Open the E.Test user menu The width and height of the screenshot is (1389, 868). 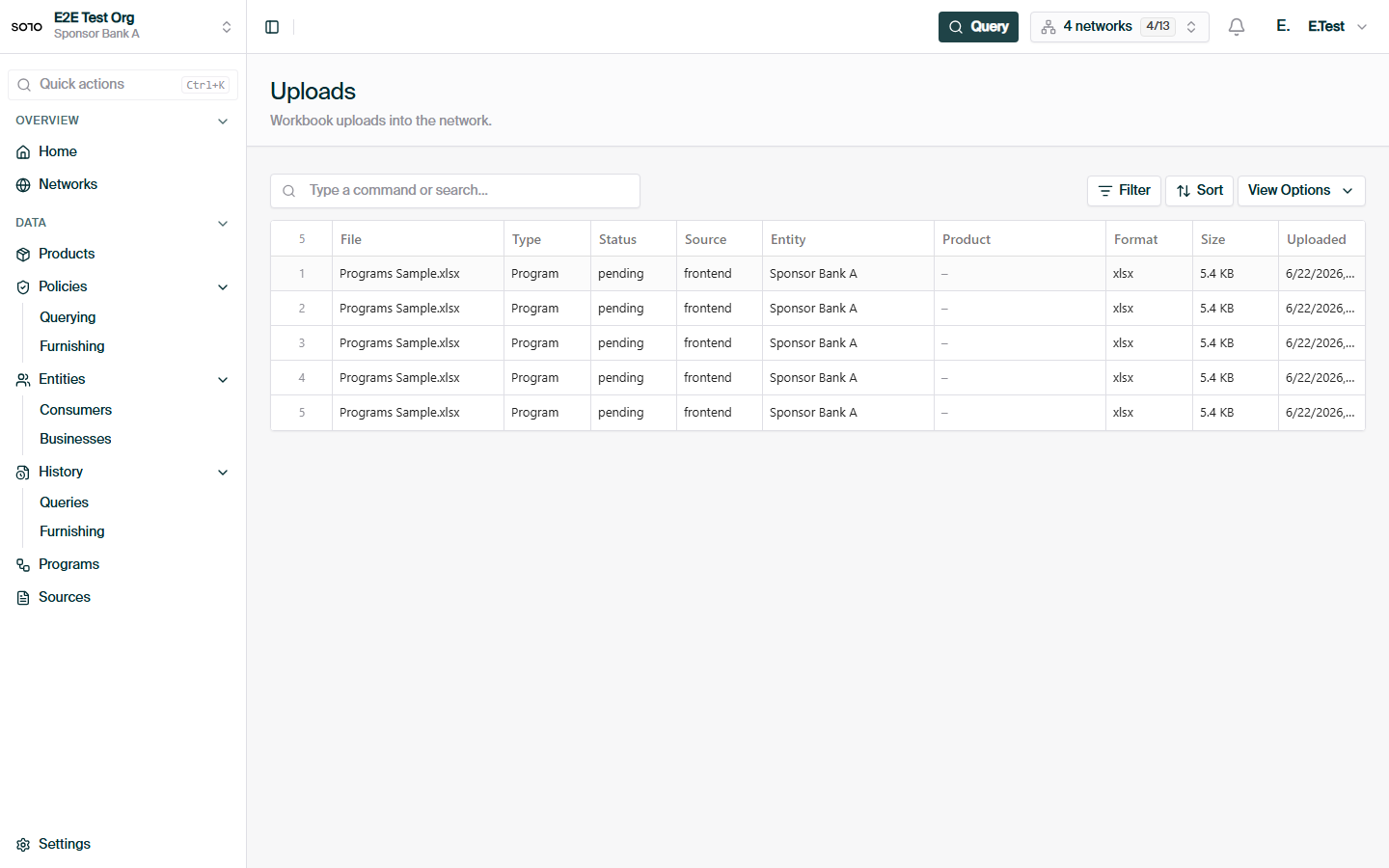1321,27
